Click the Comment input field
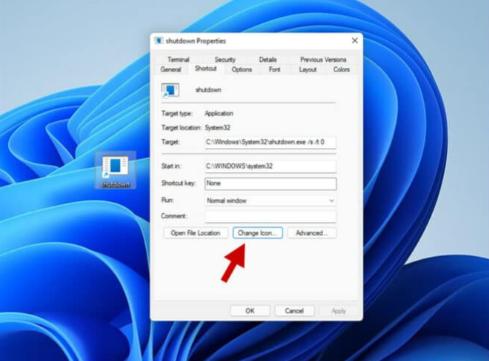Image resolution: width=489 pixels, height=361 pixels. pyautogui.click(x=270, y=216)
